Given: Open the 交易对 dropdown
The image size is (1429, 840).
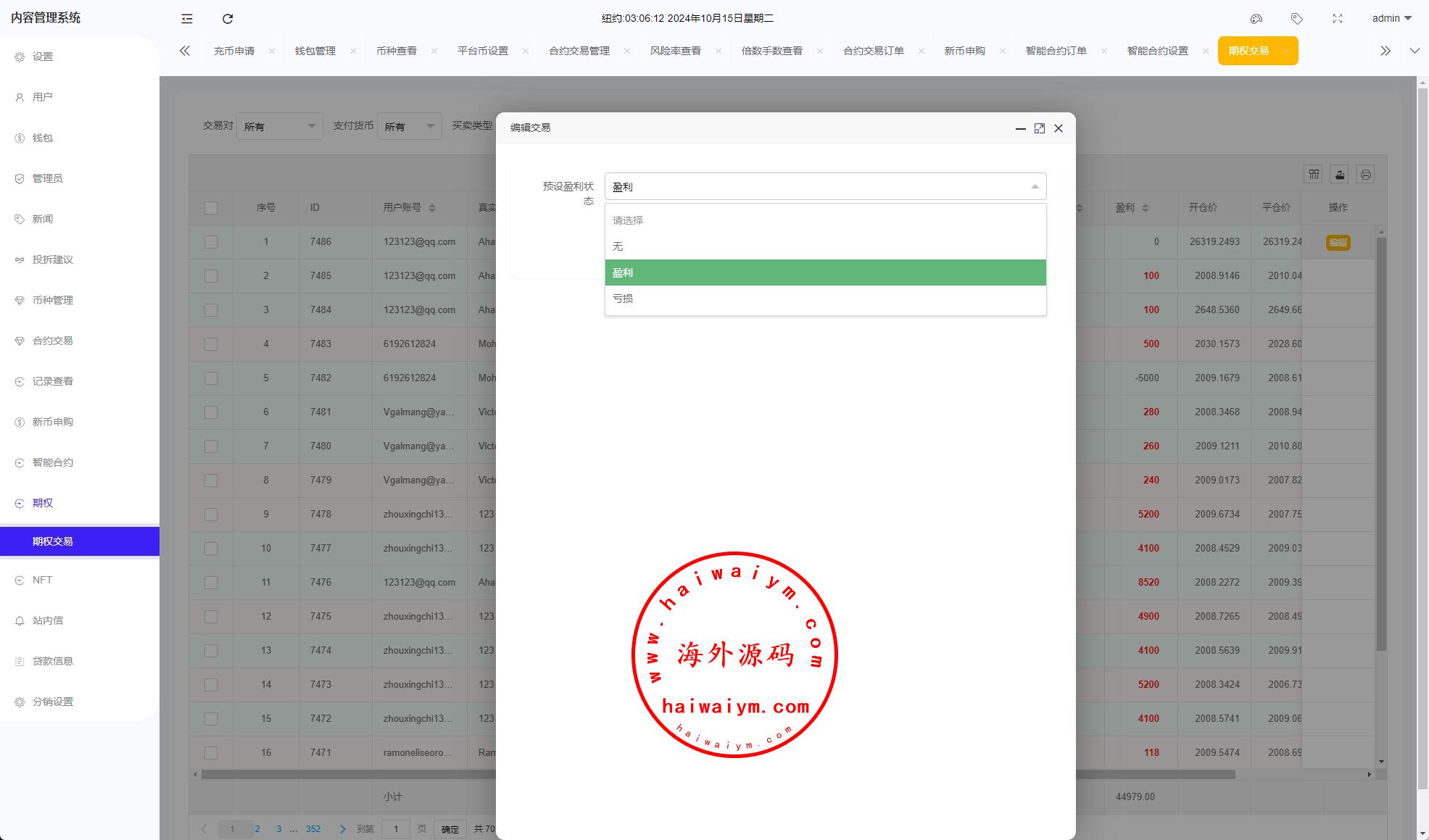Looking at the screenshot, I should 279,127.
